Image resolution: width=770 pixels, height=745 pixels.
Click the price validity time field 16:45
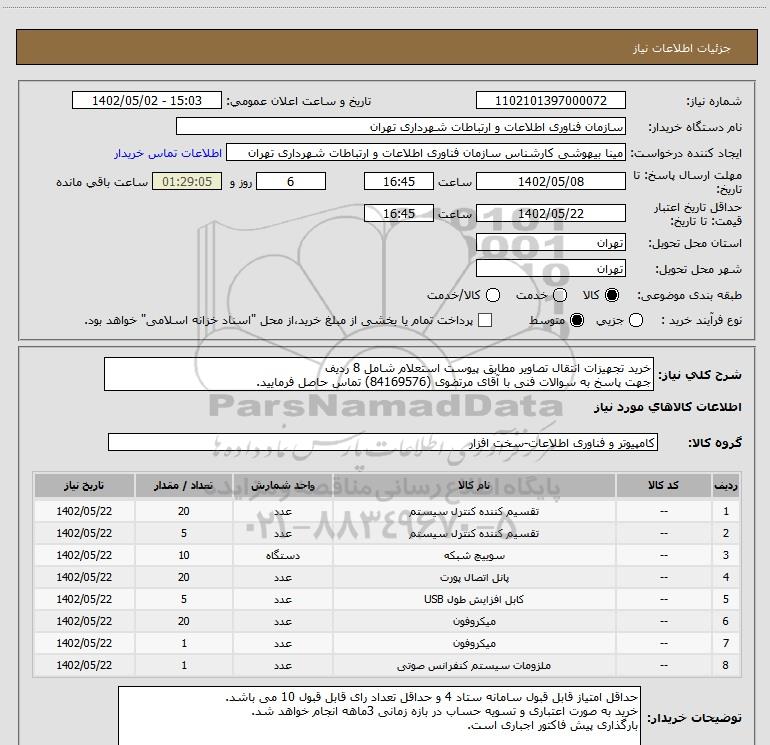coord(399,214)
